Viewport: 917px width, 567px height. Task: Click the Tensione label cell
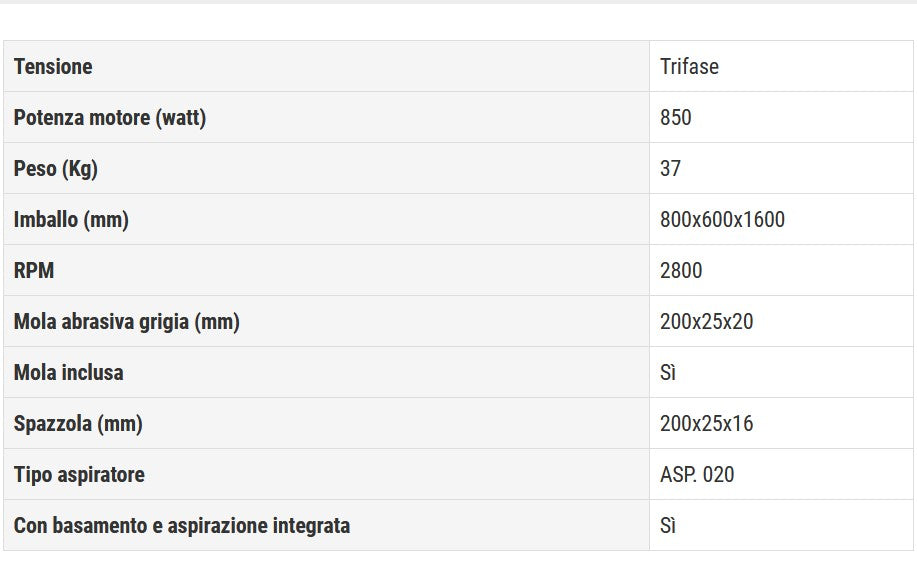tap(53, 67)
